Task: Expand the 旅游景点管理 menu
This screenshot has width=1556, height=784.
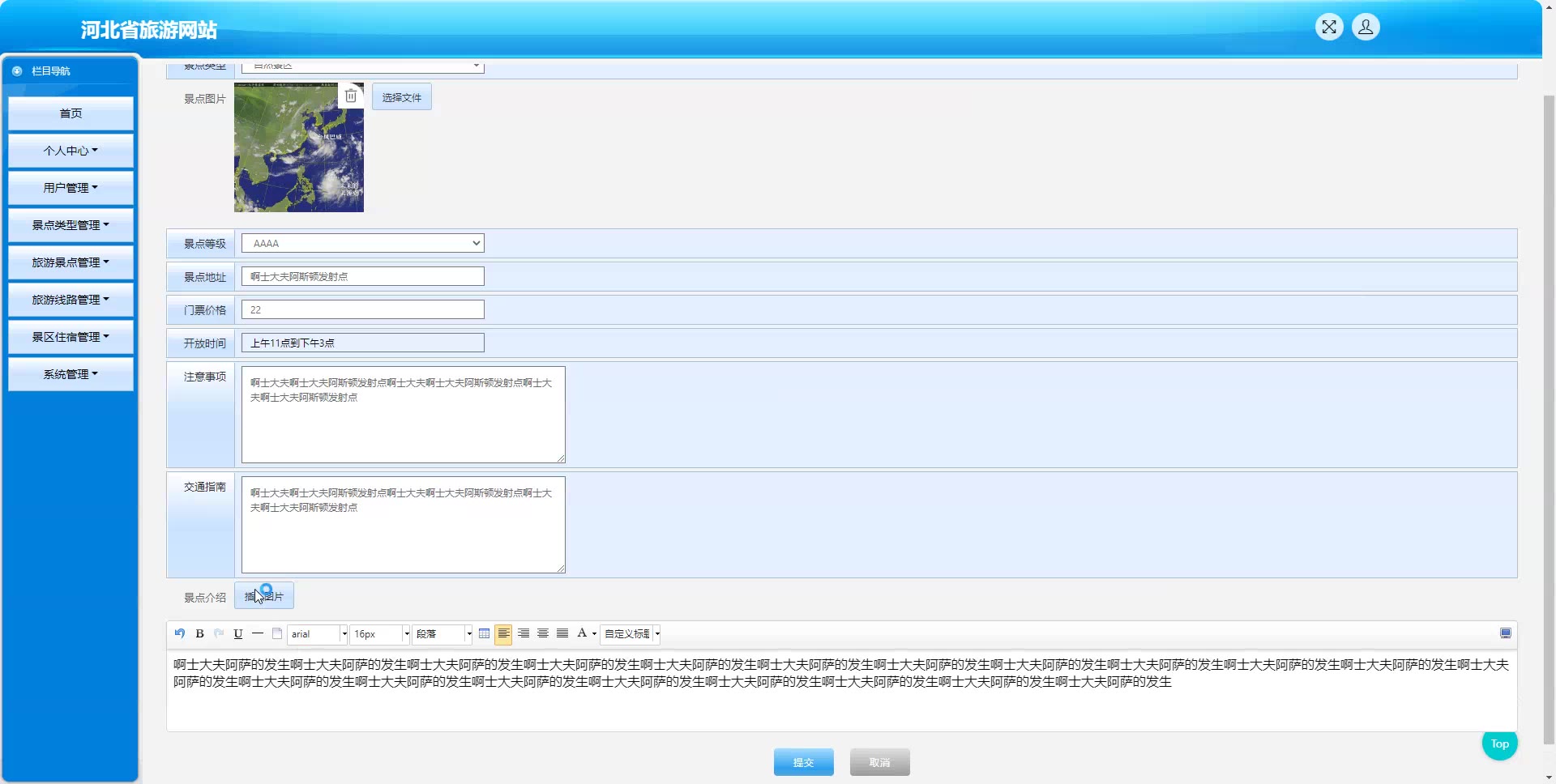Action: [x=71, y=262]
